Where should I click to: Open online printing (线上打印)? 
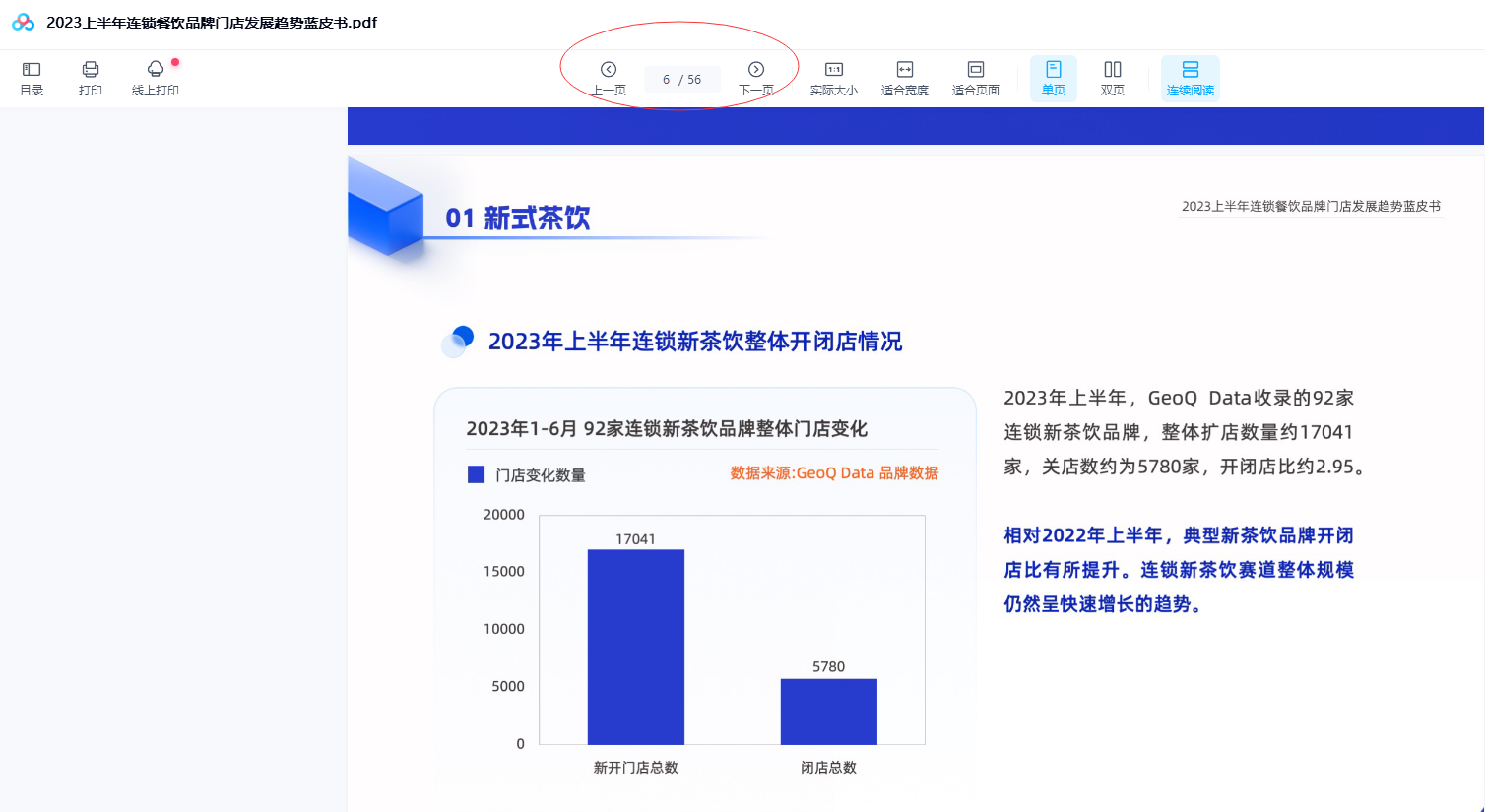155,78
